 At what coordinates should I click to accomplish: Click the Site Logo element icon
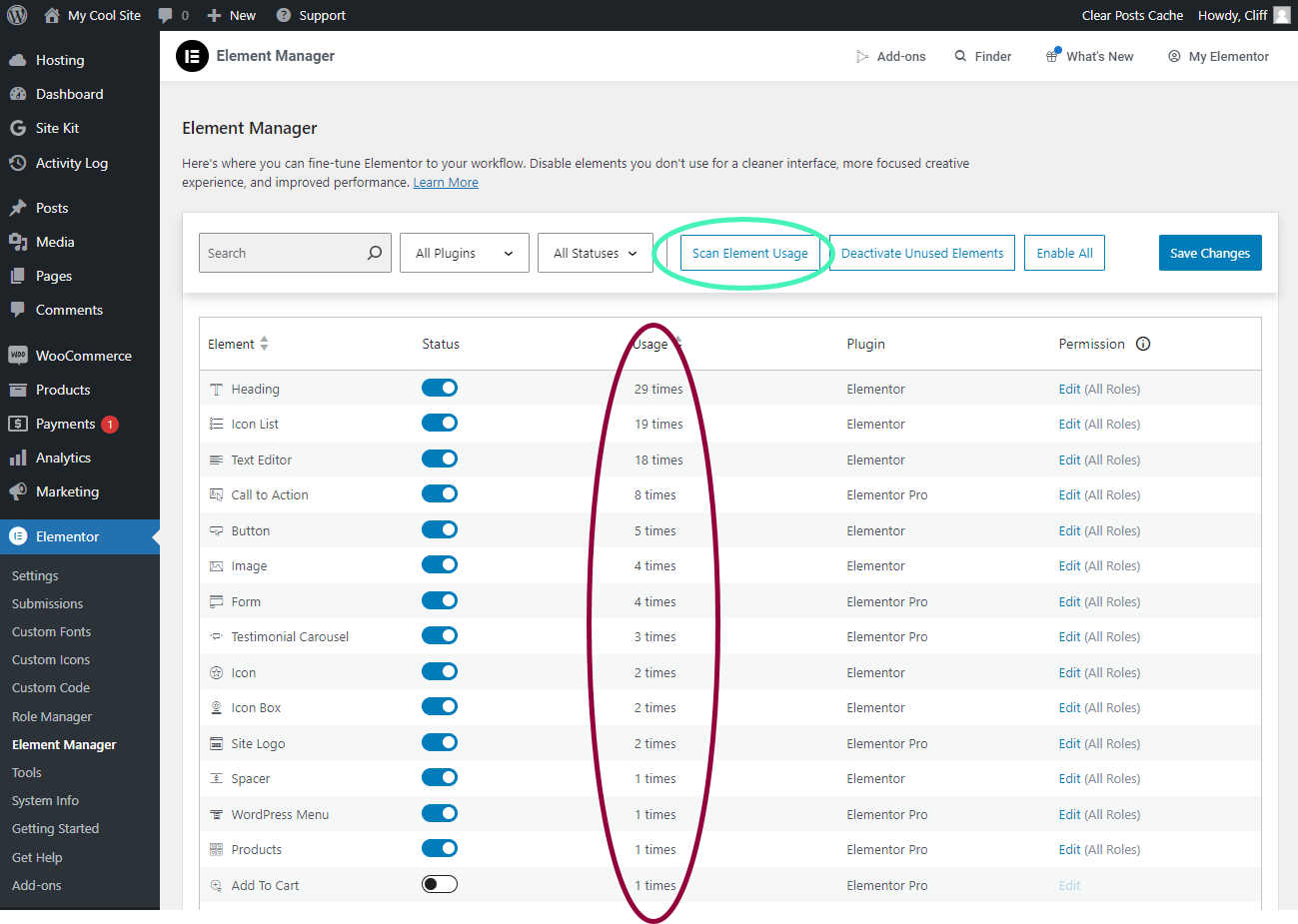click(x=216, y=744)
